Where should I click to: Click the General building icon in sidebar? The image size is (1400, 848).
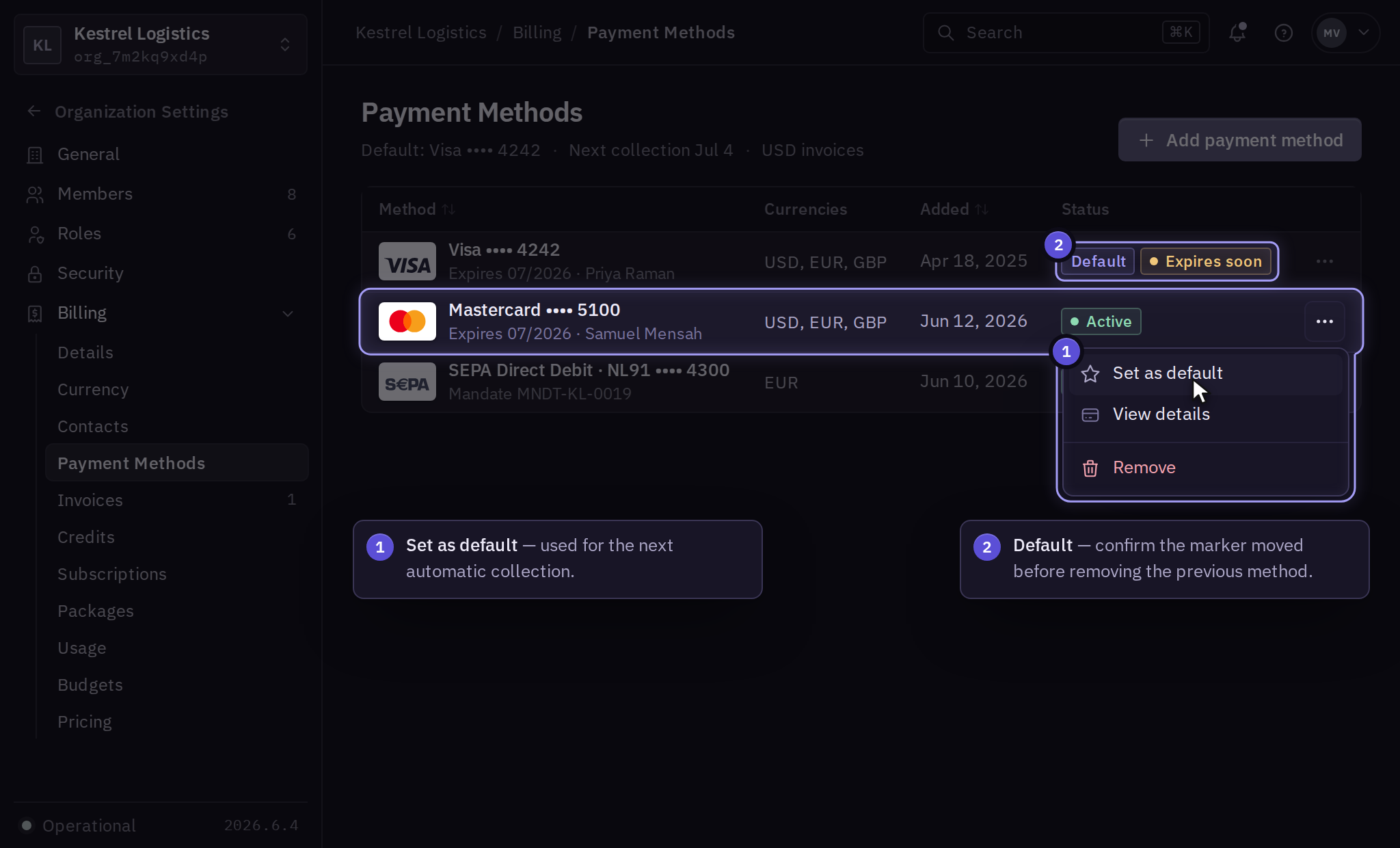(35, 155)
